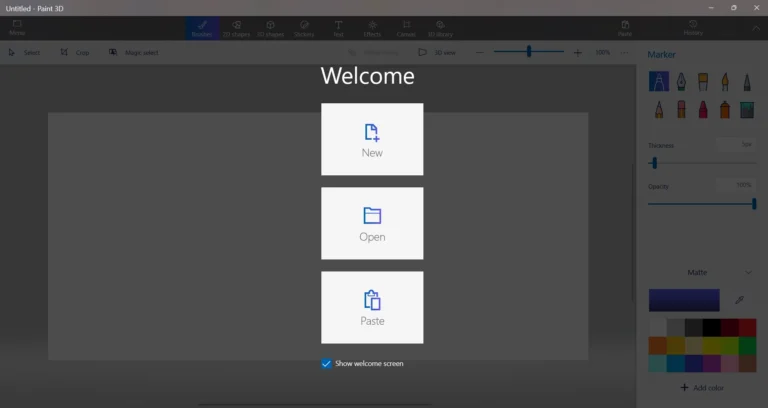
Task: Click the current color preview swatch
Action: (684, 300)
